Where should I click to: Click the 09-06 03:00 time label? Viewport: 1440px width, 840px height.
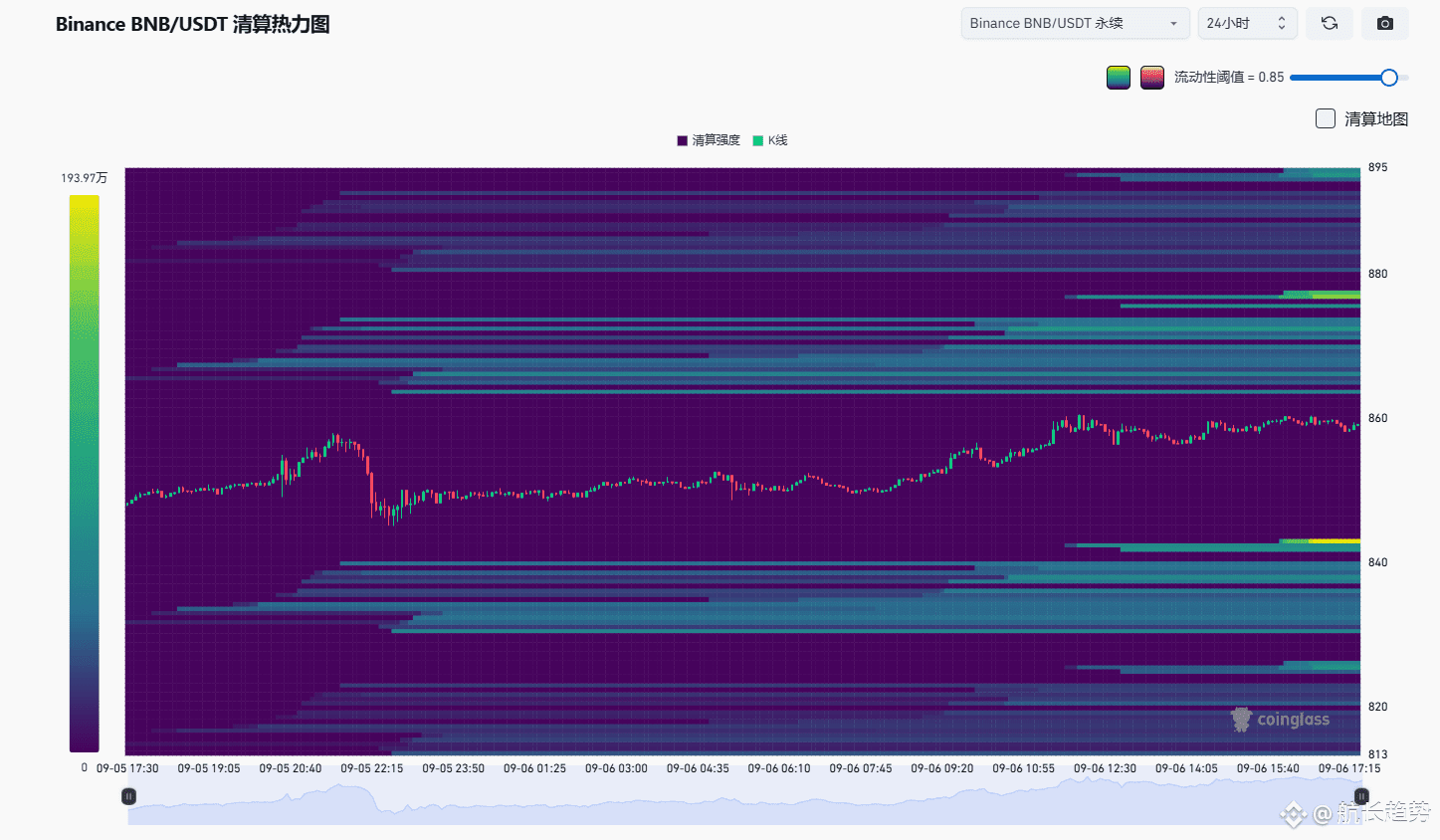coord(616,768)
